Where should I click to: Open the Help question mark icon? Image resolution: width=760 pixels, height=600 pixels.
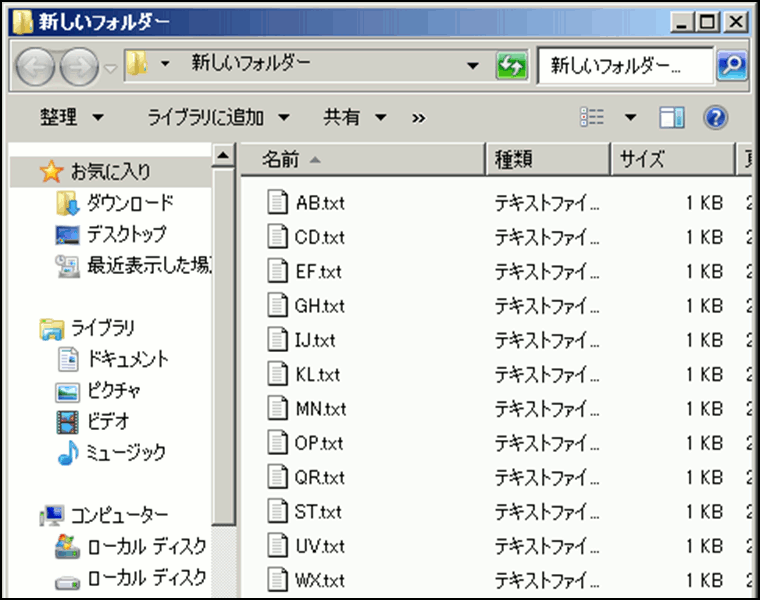pos(714,117)
